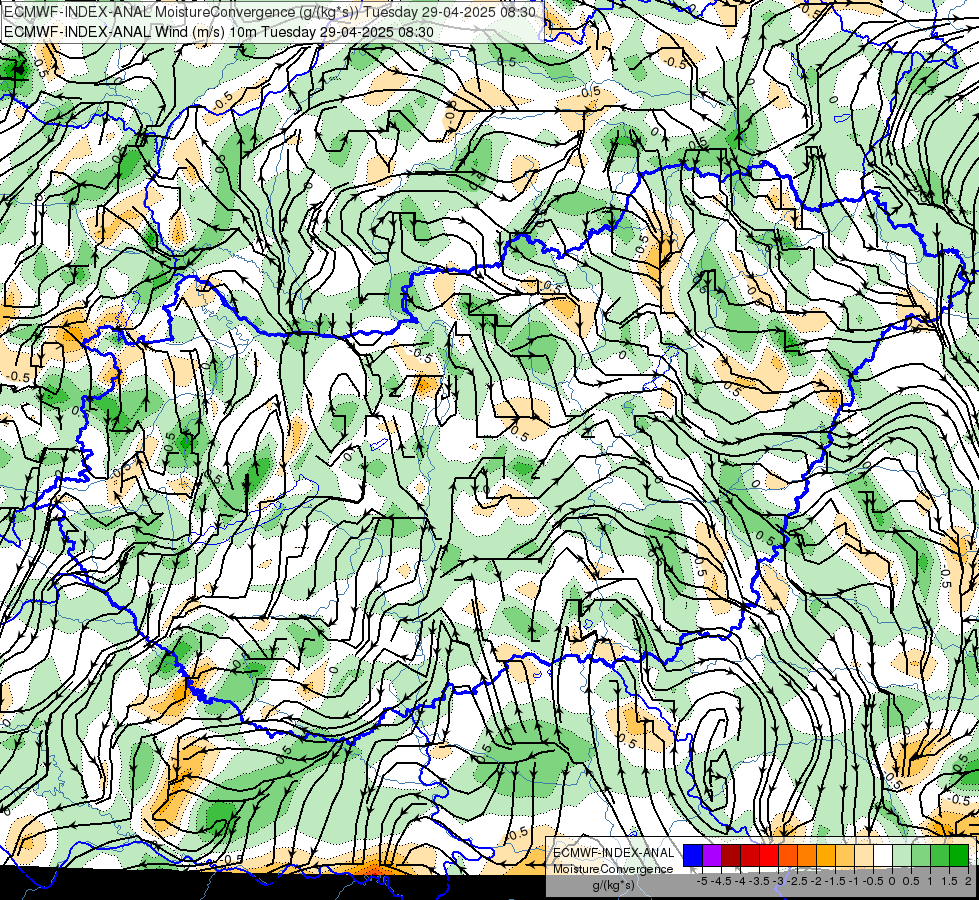Click the -5 tick label on legend scale
Image resolution: width=979 pixels, height=900 pixels.
702,881
